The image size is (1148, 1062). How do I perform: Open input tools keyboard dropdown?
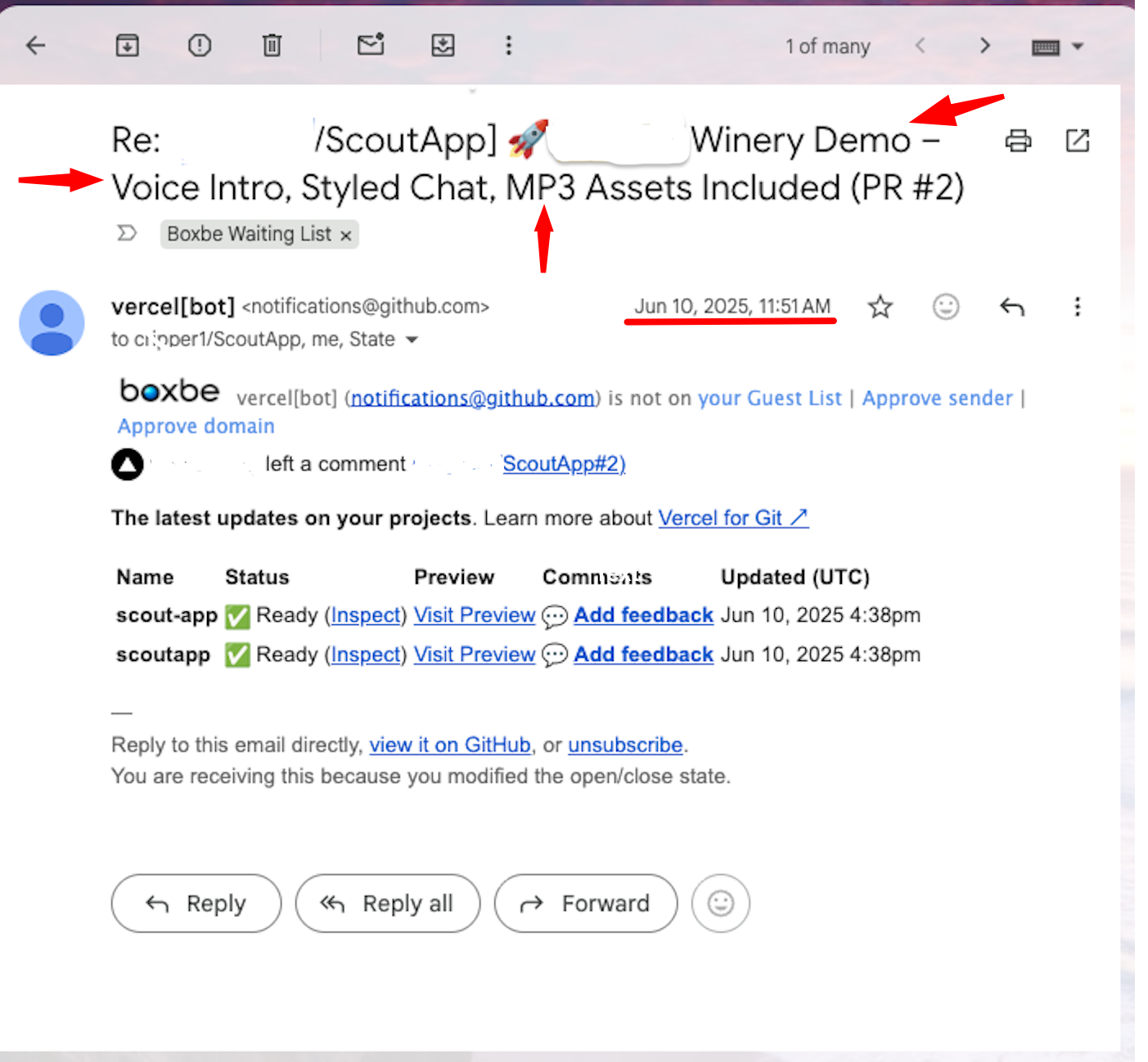1057,47
